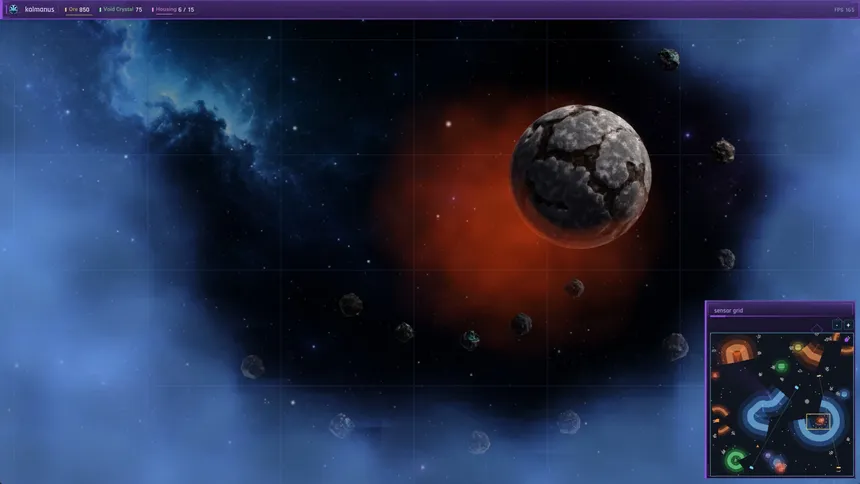Image resolution: width=860 pixels, height=484 pixels.
Task: Click the kalmanus faction emblem icon
Action: click(13, 9)
